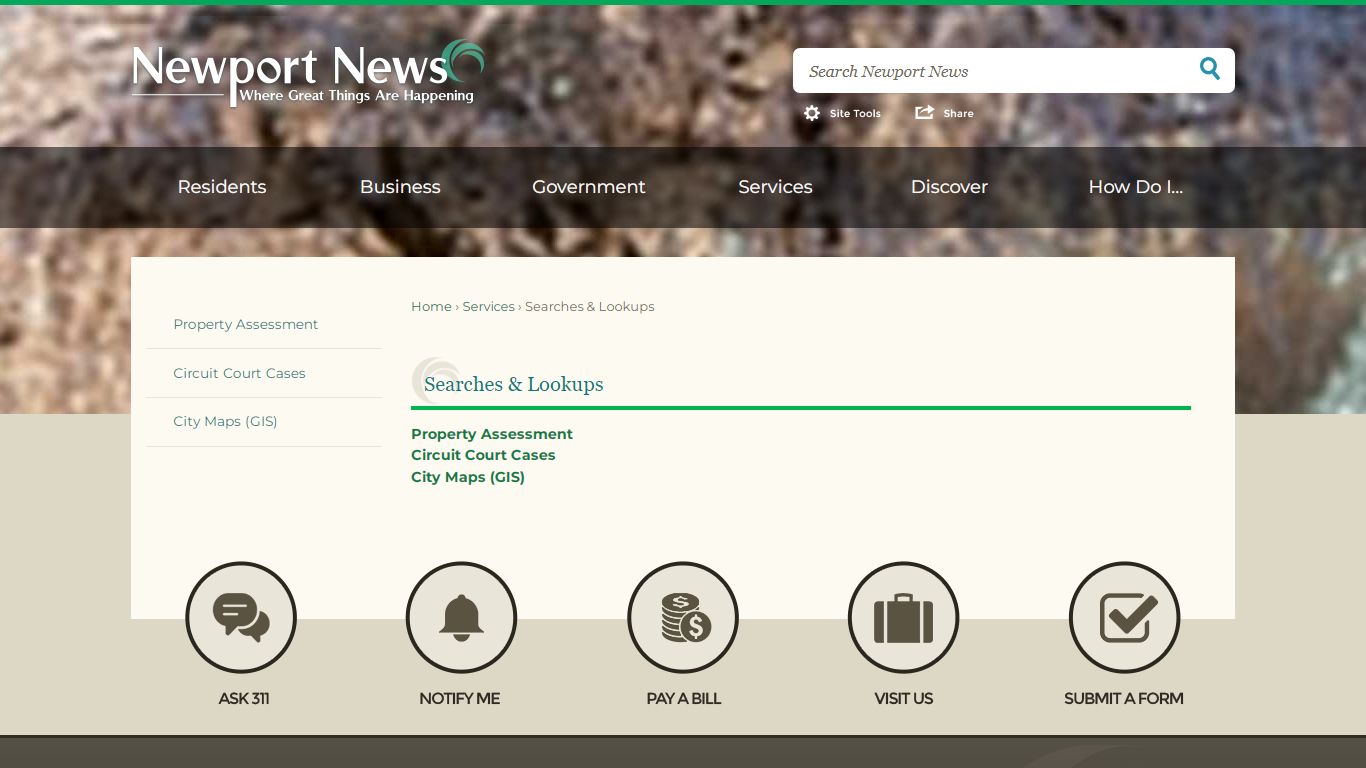
Task: Go to the Newport News logo homepage
Action: click(x=308, y=73)
